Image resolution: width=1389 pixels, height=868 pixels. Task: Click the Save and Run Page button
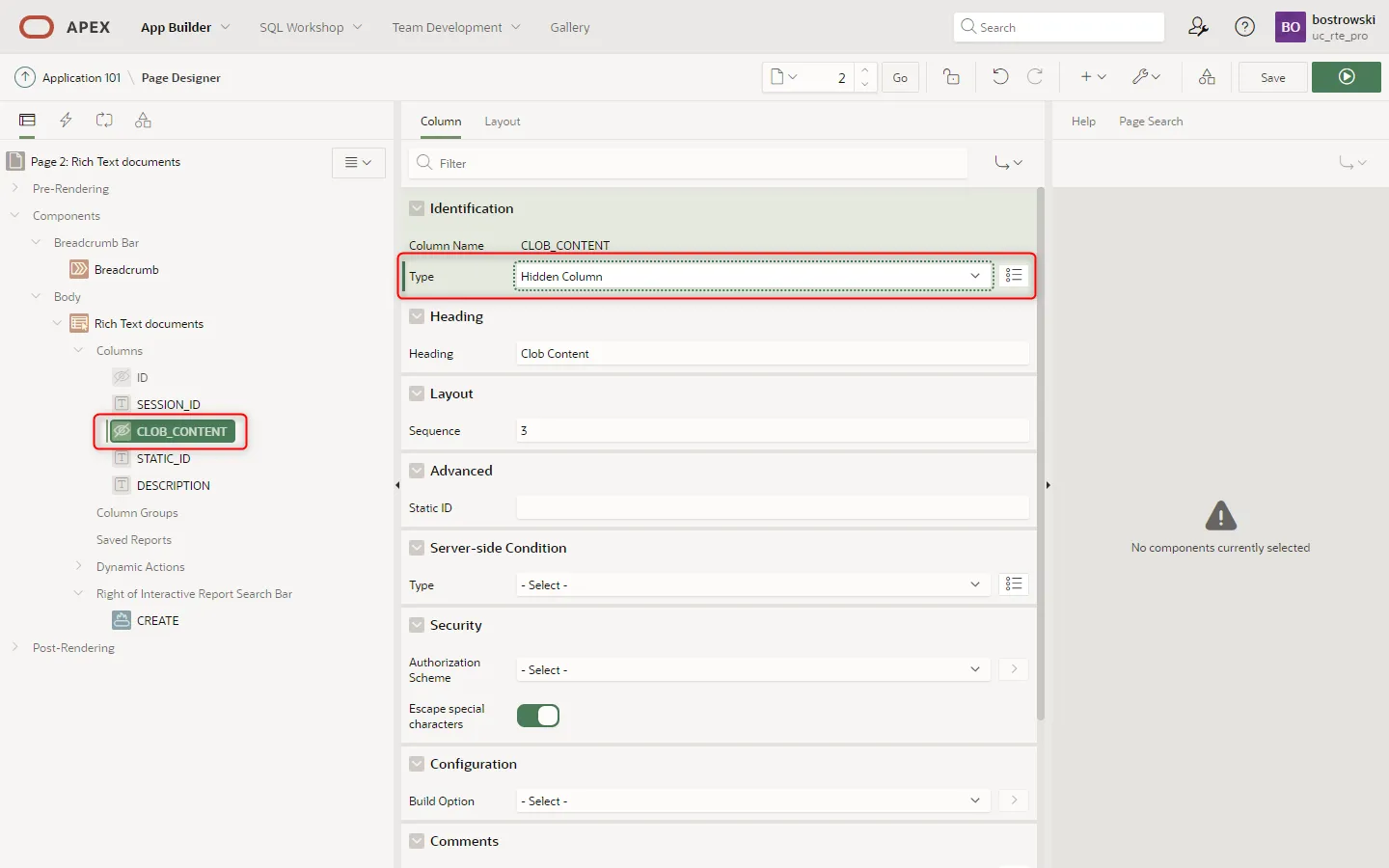(1346, 77)
